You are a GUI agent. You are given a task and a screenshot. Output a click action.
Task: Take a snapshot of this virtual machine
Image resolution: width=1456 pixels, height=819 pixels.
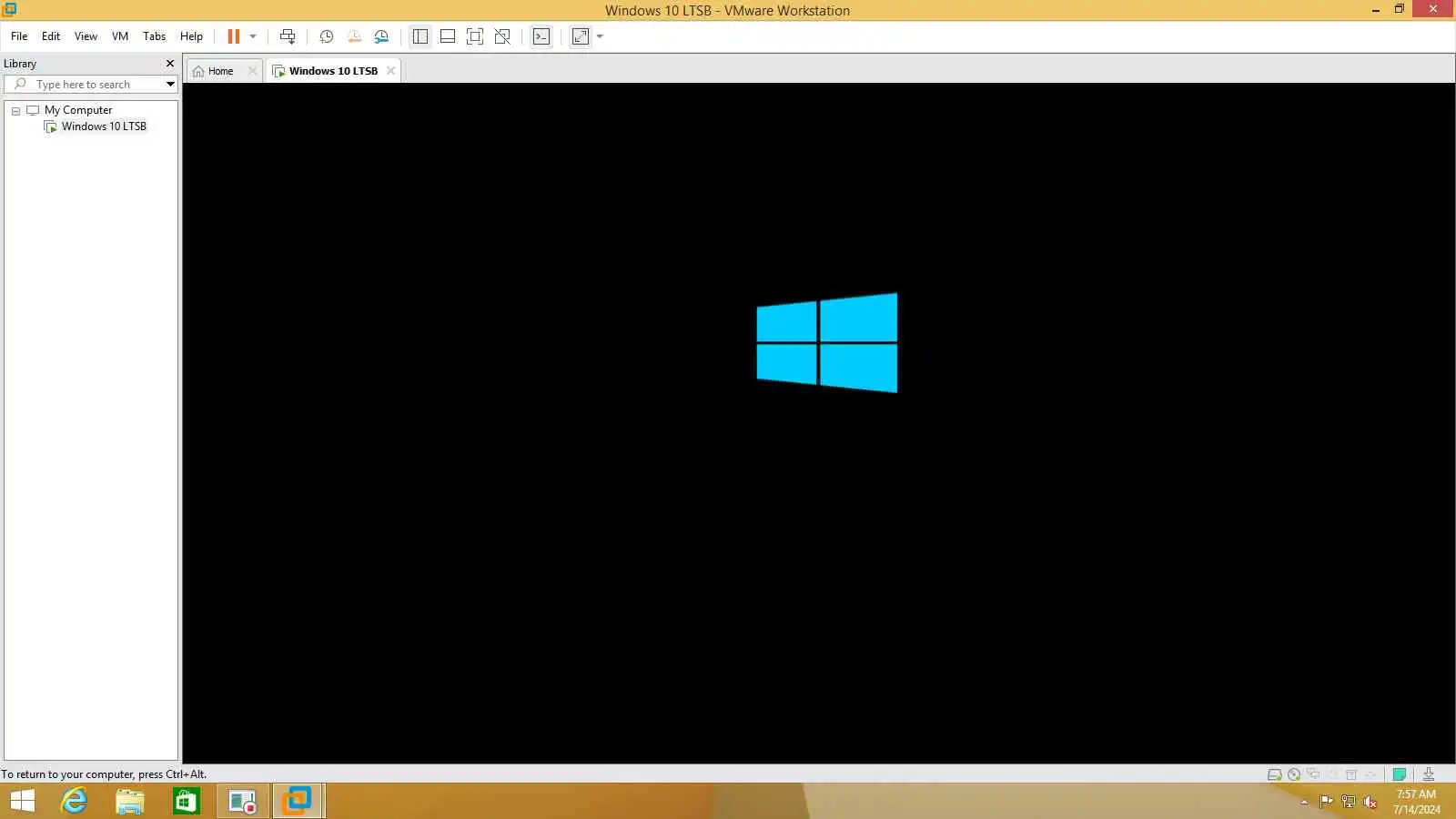327,36
